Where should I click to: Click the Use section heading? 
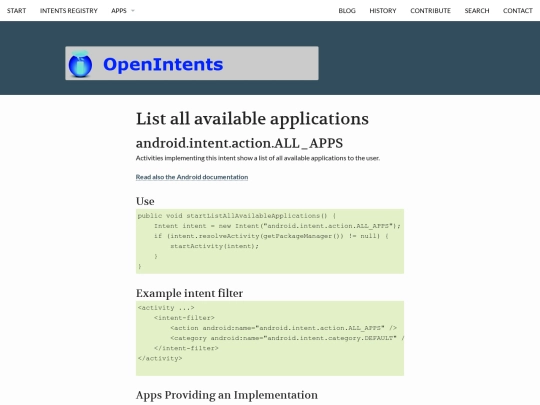pos(145,201)
